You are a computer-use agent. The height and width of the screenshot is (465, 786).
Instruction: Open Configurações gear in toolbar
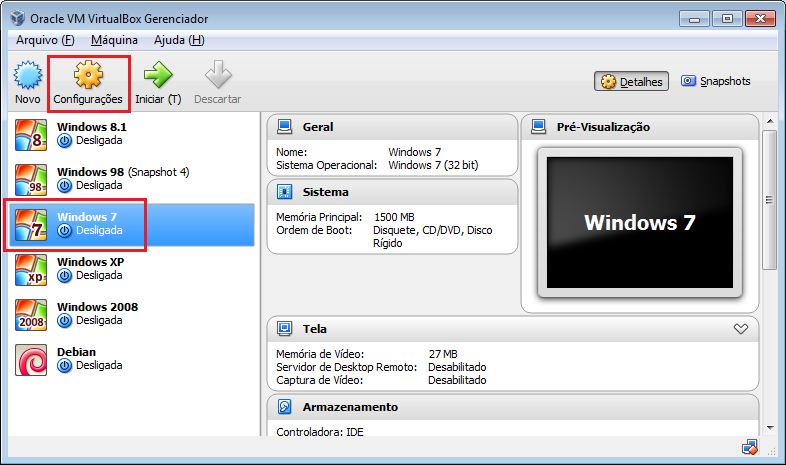[88, 75]
